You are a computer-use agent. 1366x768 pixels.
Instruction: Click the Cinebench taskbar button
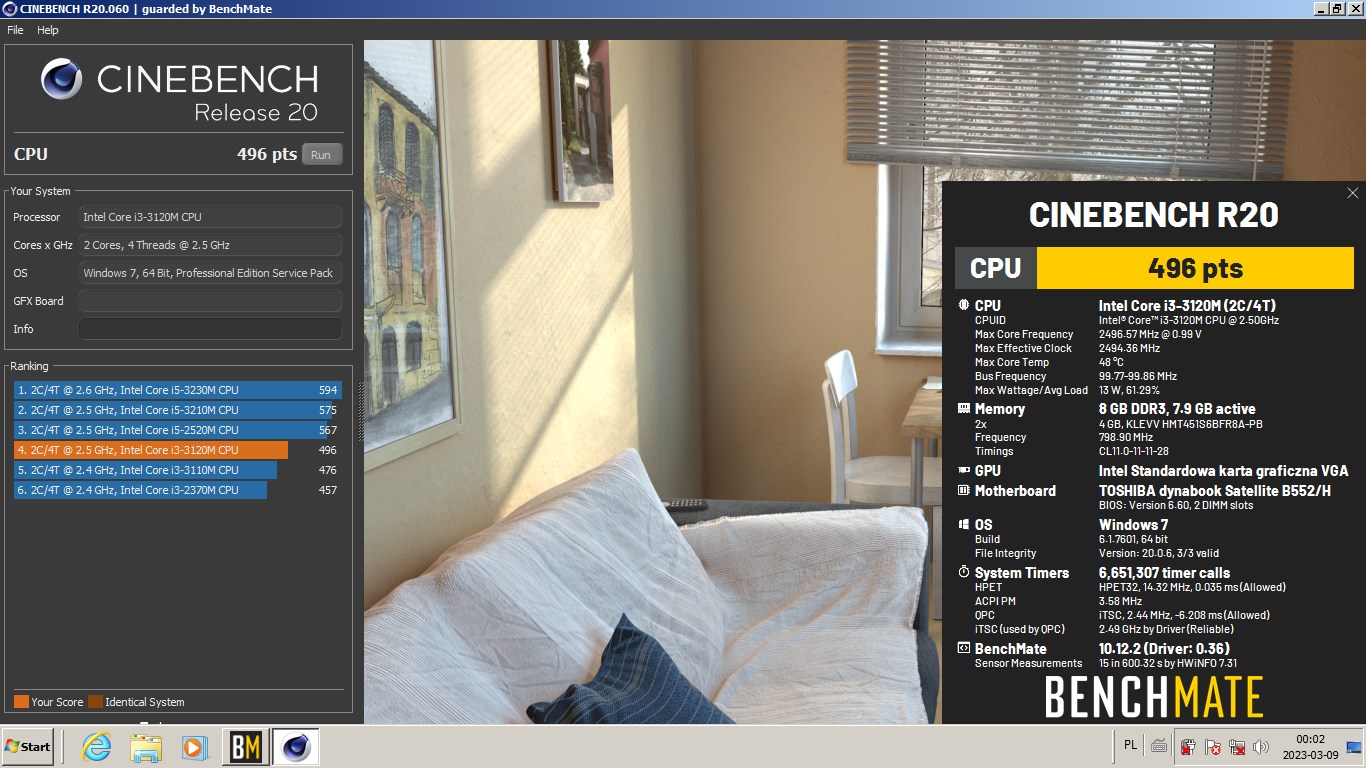pyautogui.click(x=296, y=747)
